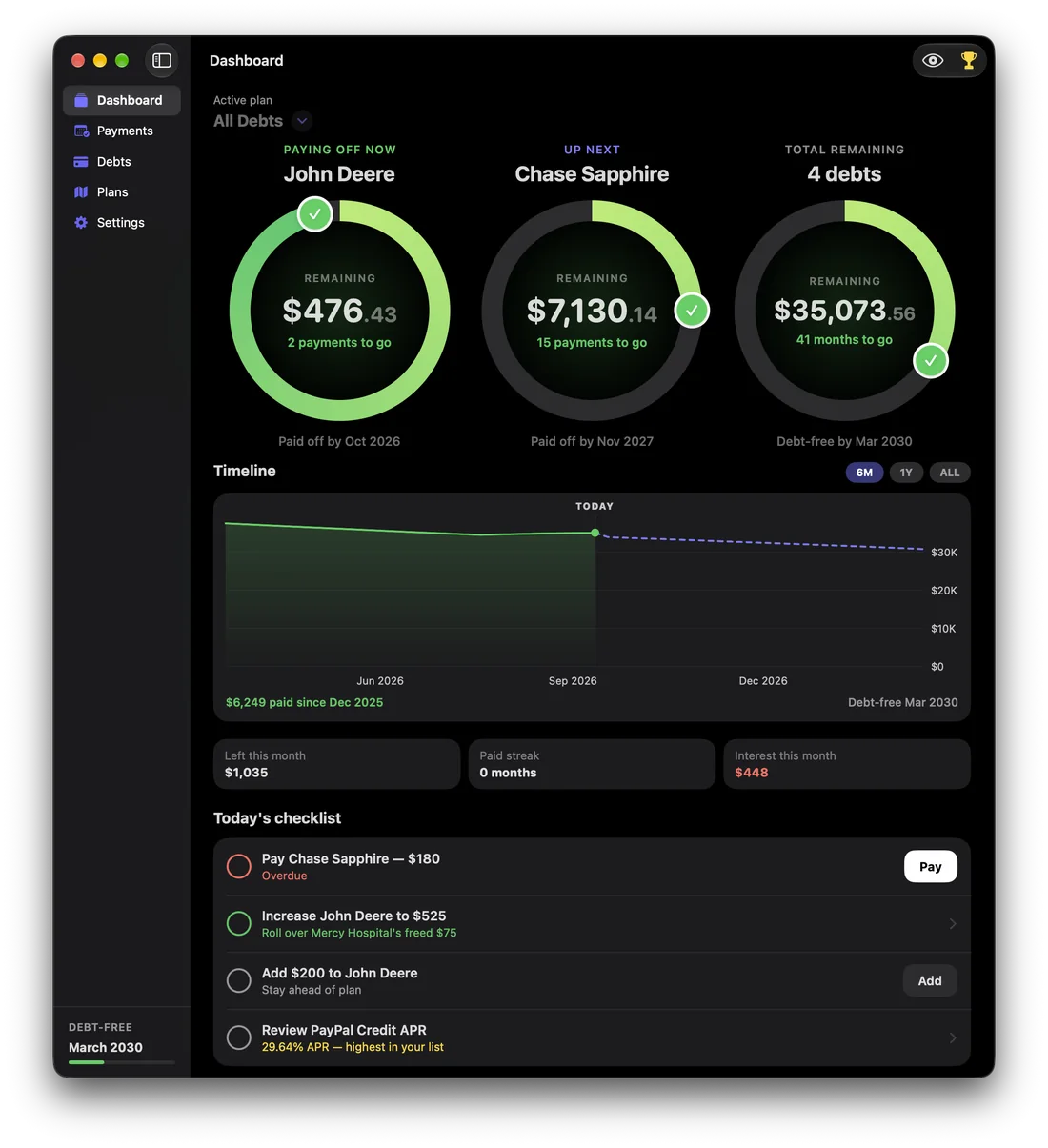Click "Roll over Mercy Hospital's freed $75" text
Viewport: 1048px width, 1148px height.
[359, 933]
